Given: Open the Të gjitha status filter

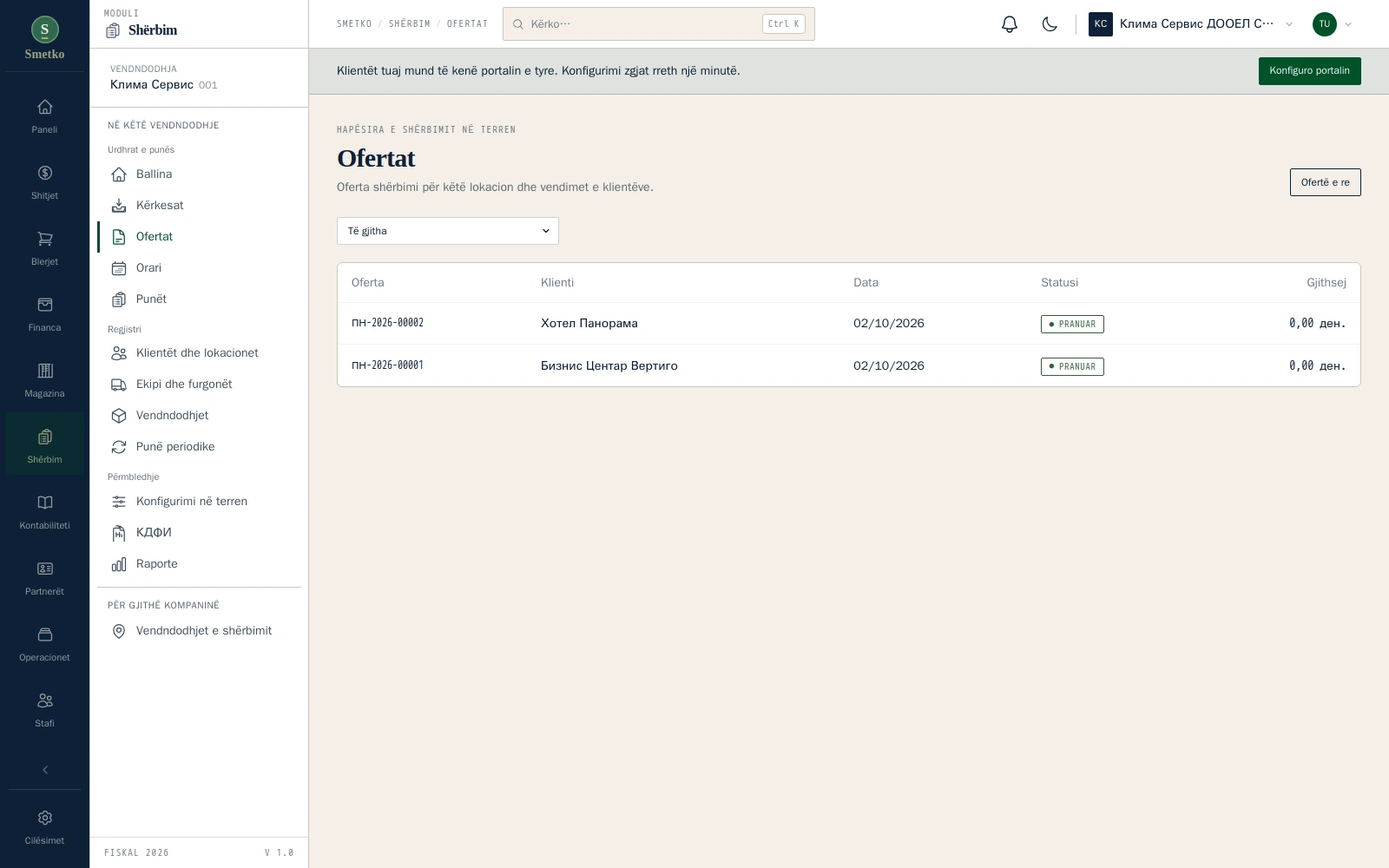Looking at the screenshot, I should tap(448, 231).
